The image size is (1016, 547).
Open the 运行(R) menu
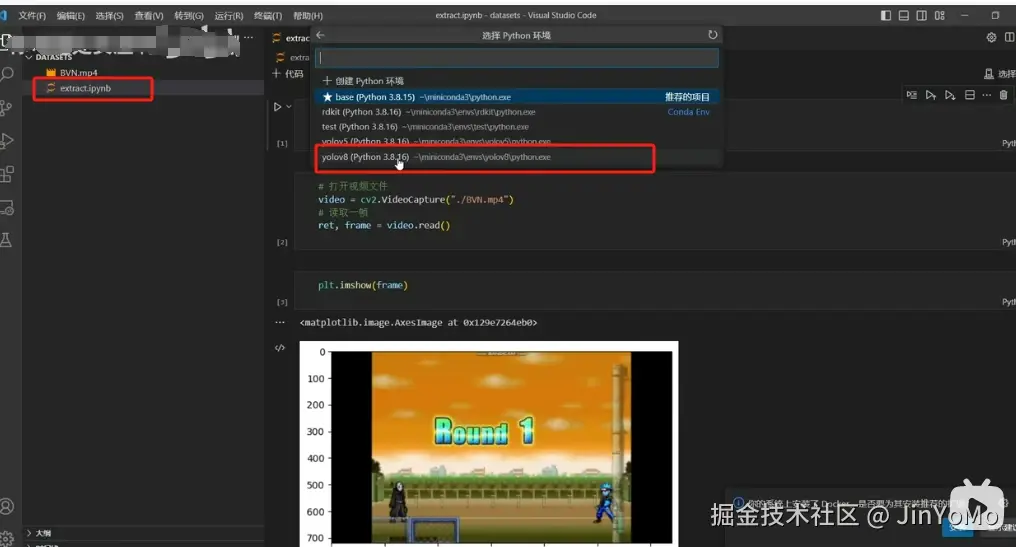pos(229,16)
